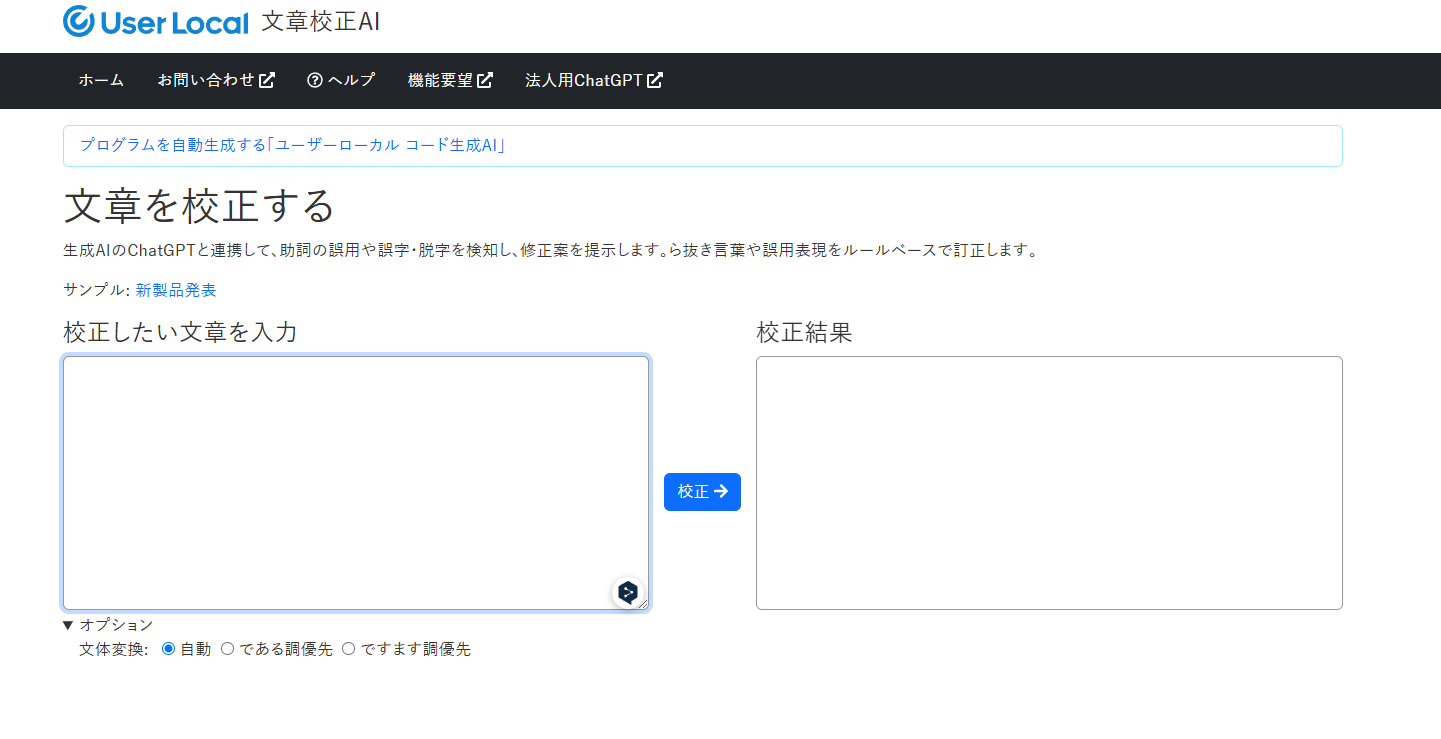Click inside the 校正したい文章を入力 text area
The width and height of the screenshot is (1441, 739).
tap(355, 480)
